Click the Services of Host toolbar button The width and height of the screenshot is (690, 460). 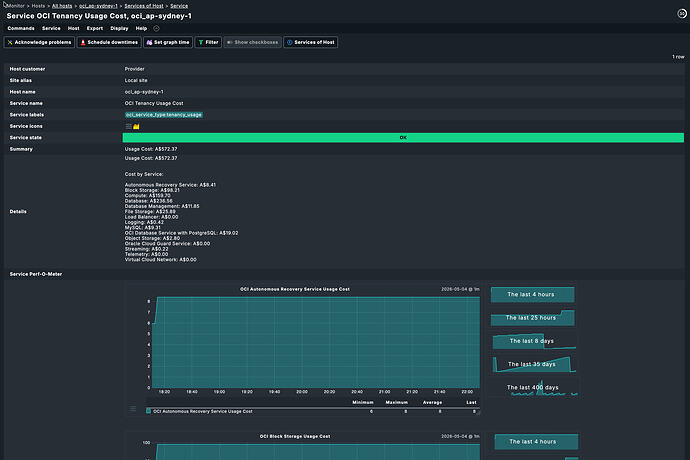click(x=311, y=42)
